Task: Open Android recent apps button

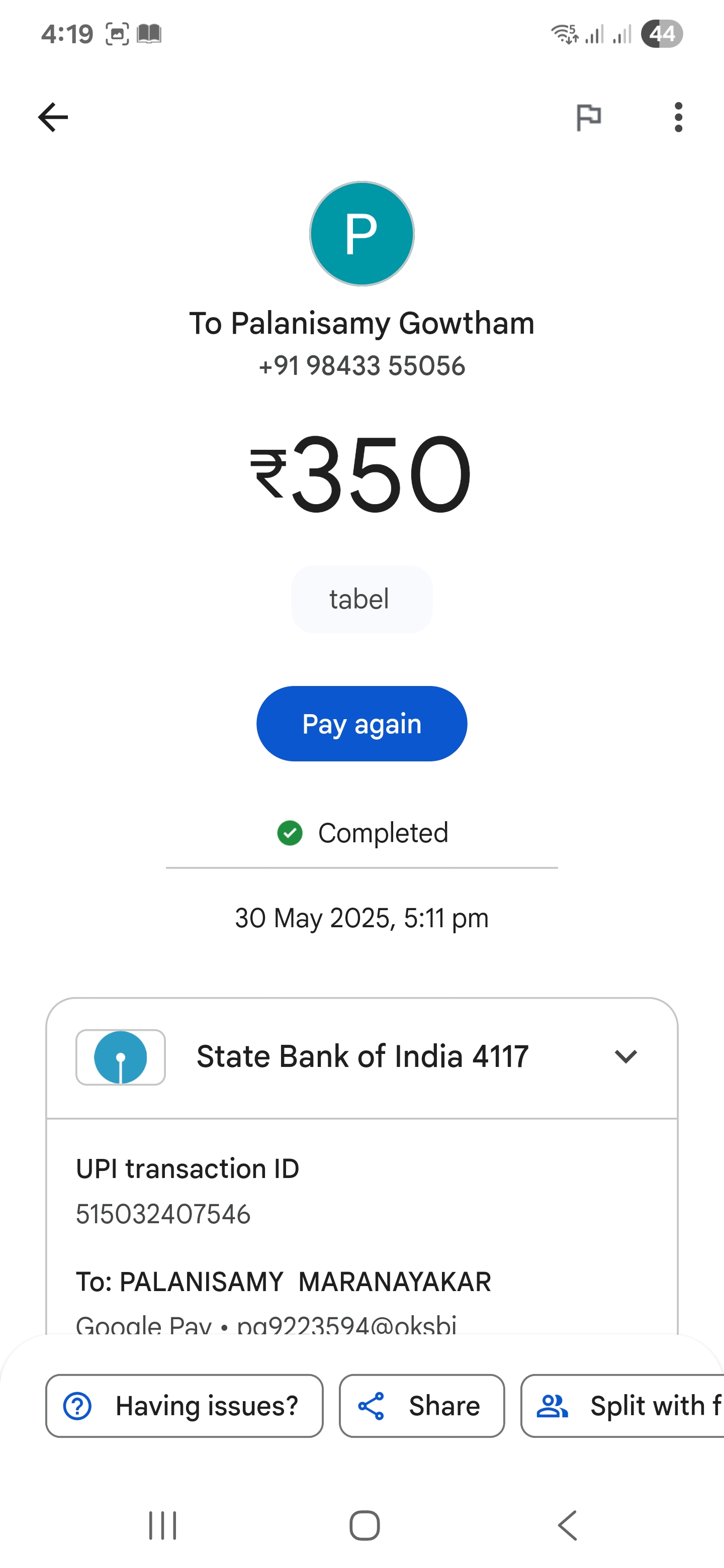Action: pyautogui.click(x=162, y=1525)
